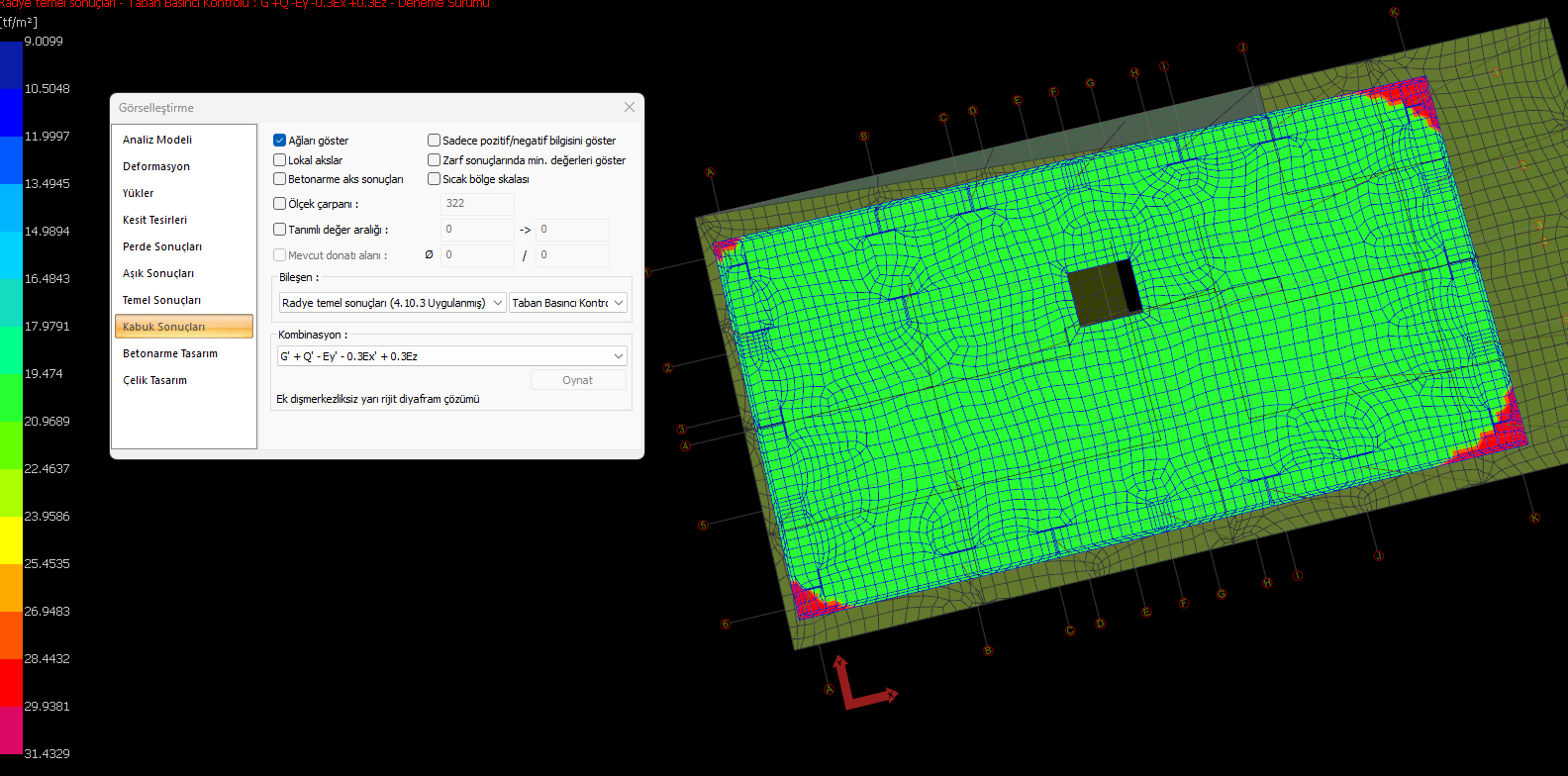Enable the Lokal akslar checkbox
Viewport: 1568px width, 776px height.
tap(280, 160)
